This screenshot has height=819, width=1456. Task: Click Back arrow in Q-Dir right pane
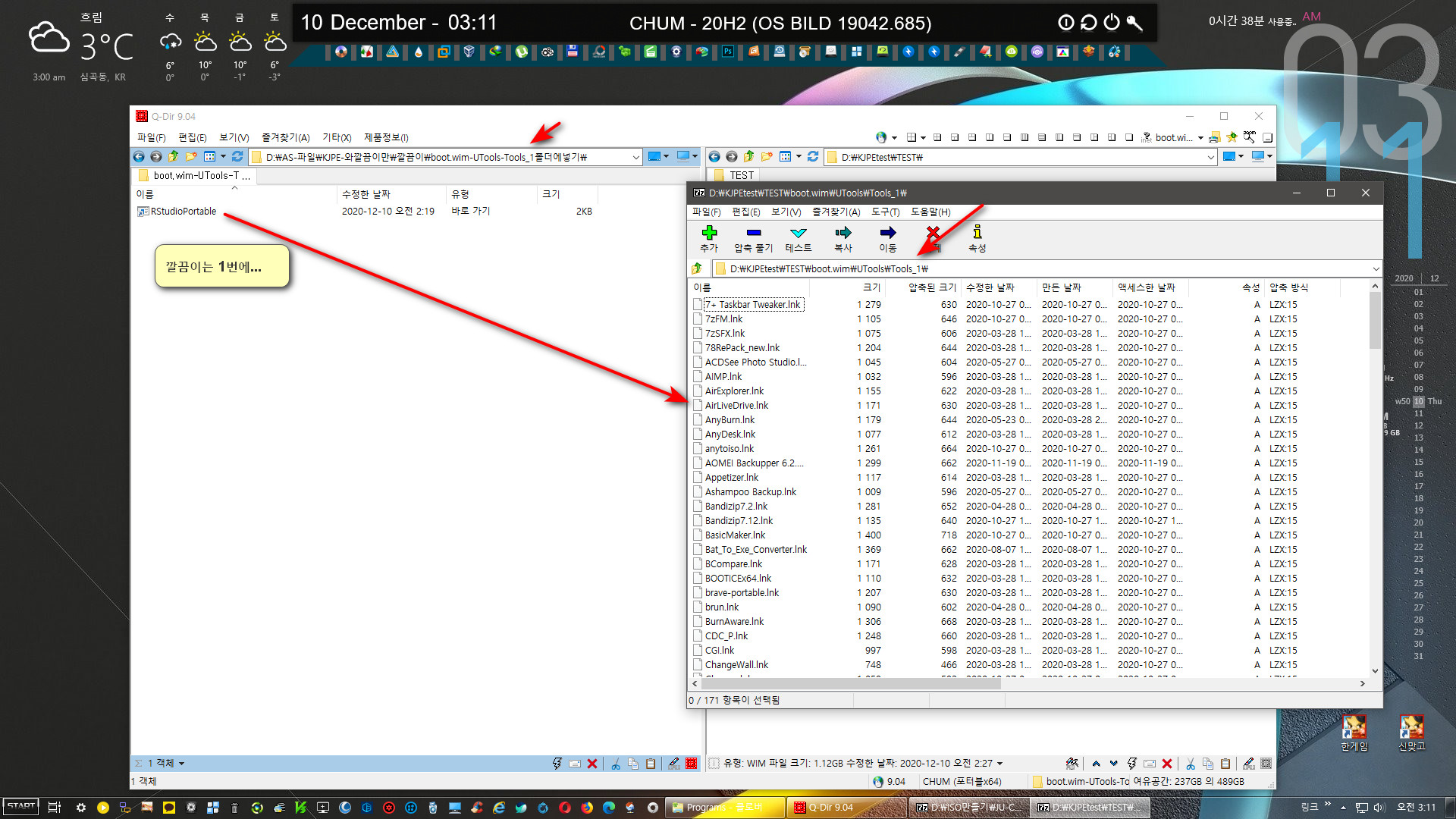click(714, 157)
